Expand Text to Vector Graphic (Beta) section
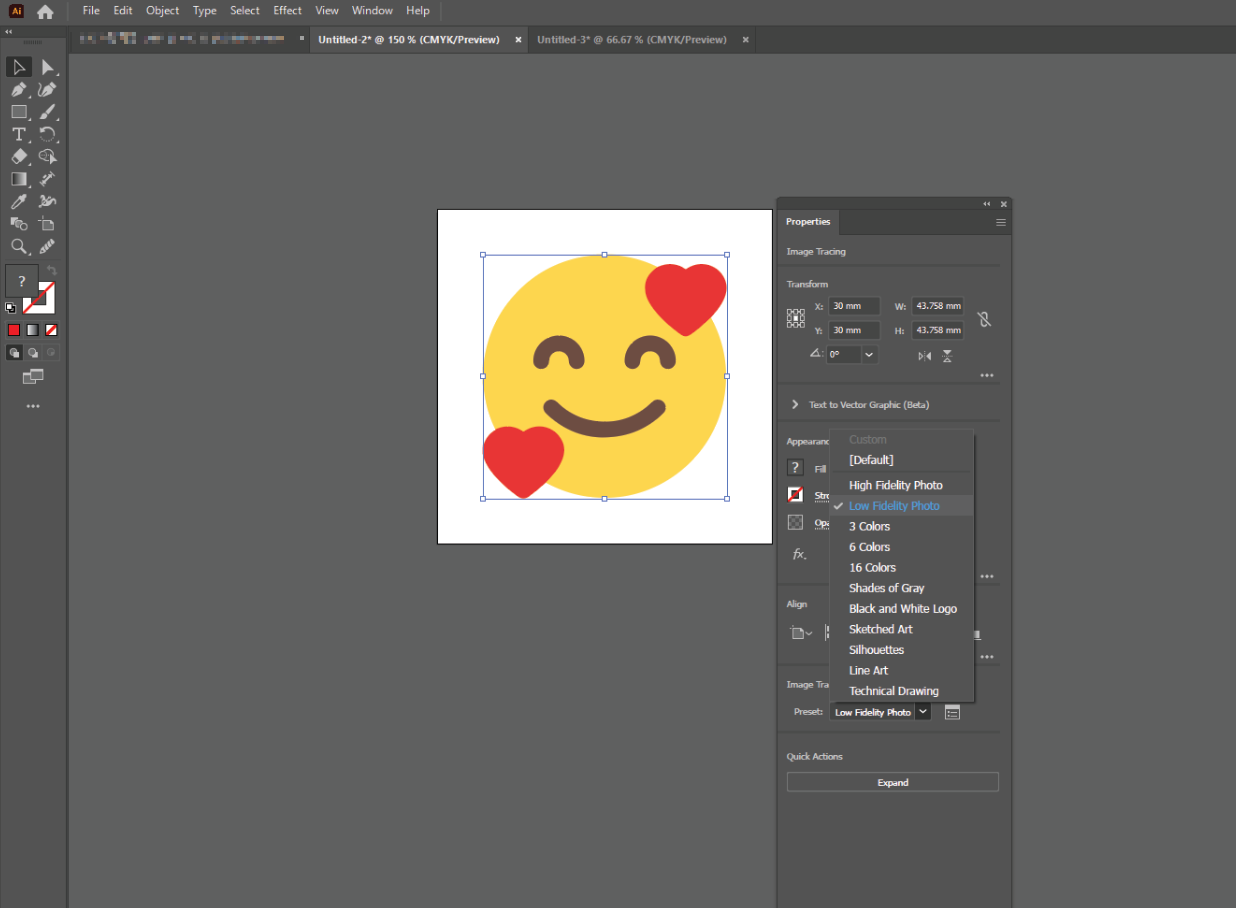Viewport: 1236px width, 908px height. point(795,405)
